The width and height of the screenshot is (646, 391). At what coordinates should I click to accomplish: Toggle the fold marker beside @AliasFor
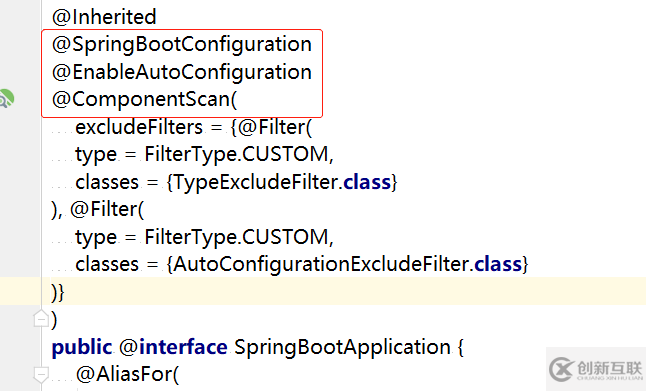pyautogui.click(x=41, y=375)
